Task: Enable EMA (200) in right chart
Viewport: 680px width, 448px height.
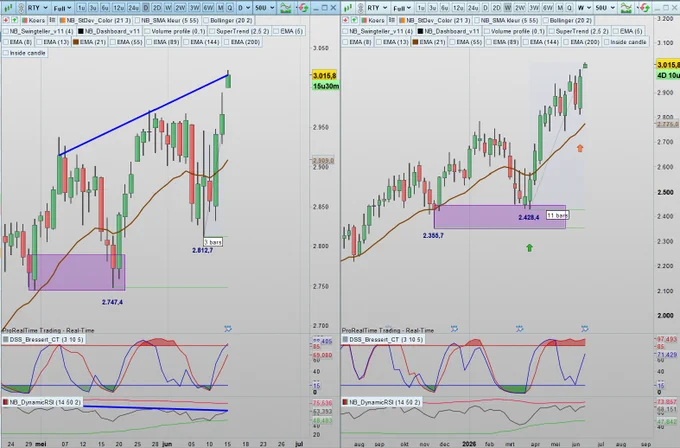Action: pyautogui.click(x=566, y=42)
